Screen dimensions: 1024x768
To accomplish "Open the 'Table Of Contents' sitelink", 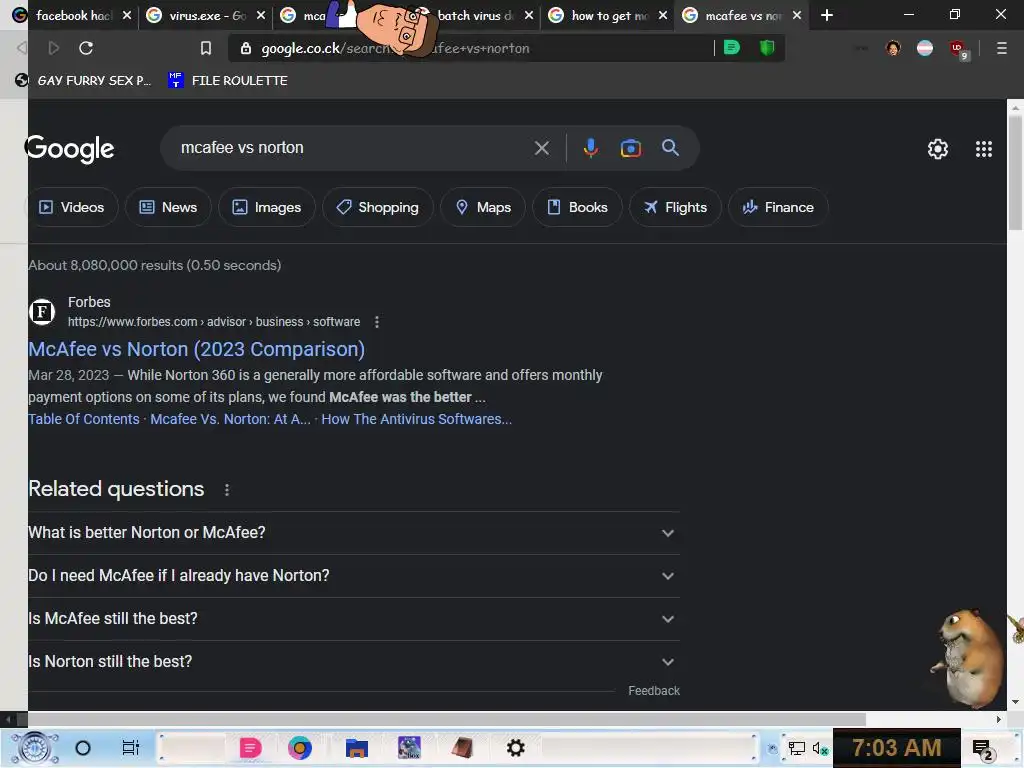I will click(84, 419).
